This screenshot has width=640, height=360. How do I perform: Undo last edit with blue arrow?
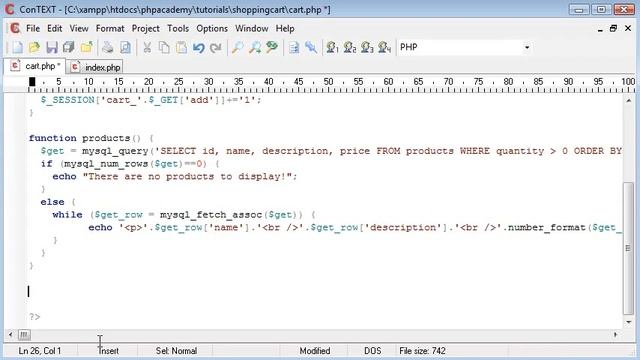pos(199,47)
